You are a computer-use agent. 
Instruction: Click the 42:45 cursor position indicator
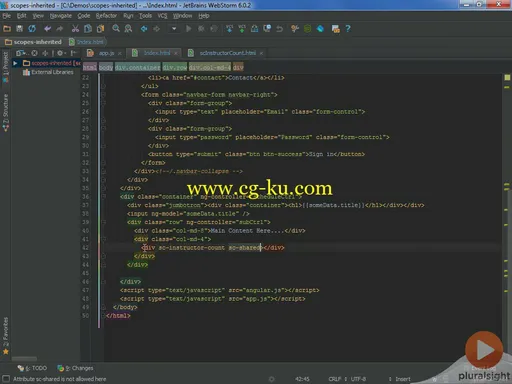coord(302,379)
